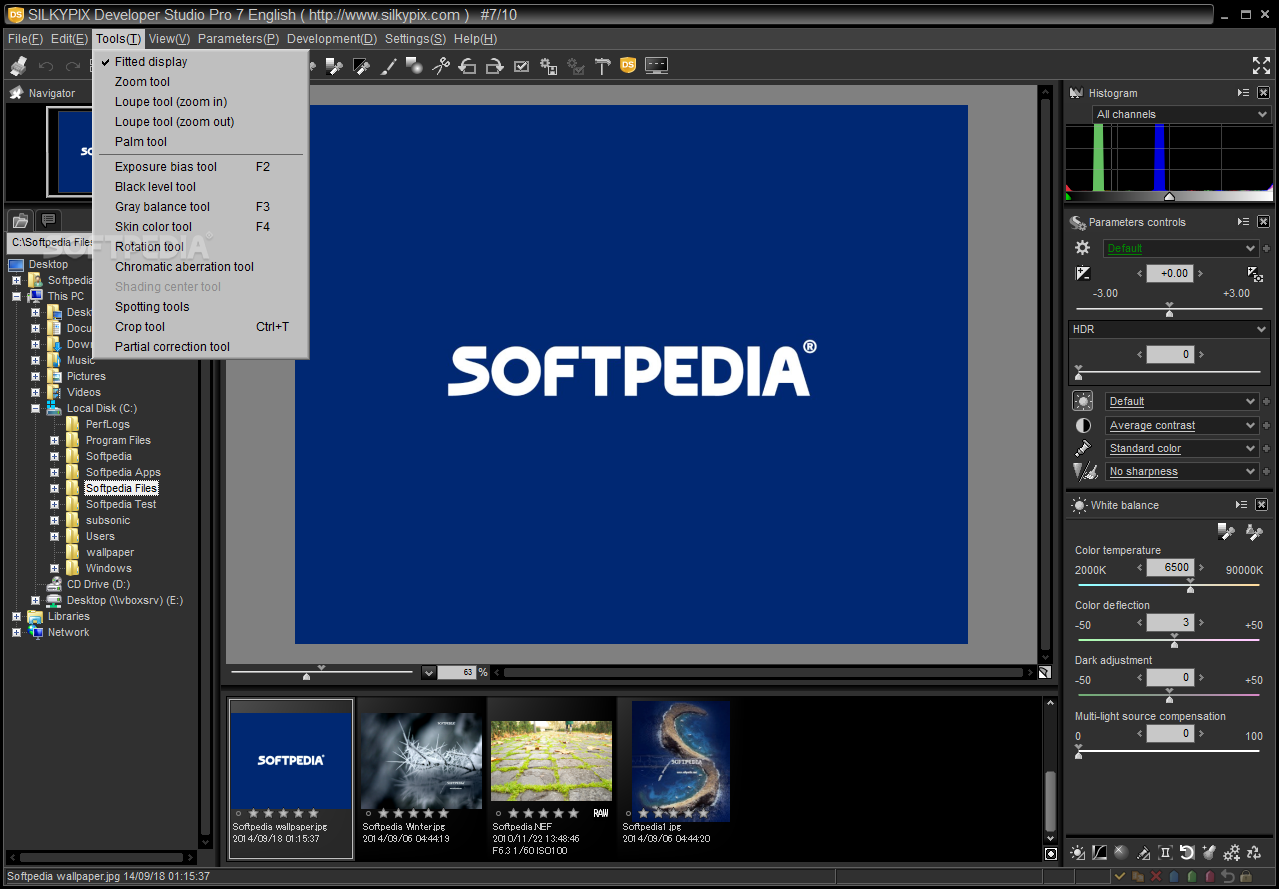The image size is (1279, 889).
Task: Toggle the Fitted display checked menu item
Action: [199, 62]
